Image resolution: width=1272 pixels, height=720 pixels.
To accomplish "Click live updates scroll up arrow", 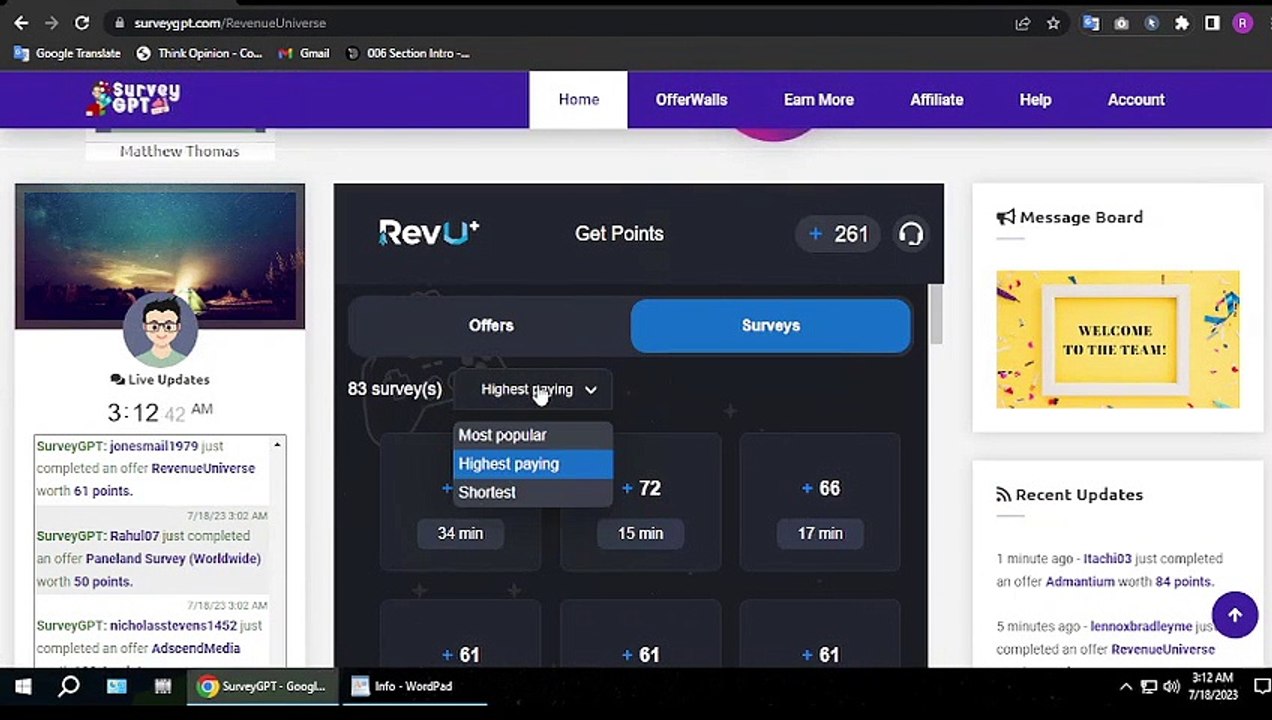I will point(278,445).
